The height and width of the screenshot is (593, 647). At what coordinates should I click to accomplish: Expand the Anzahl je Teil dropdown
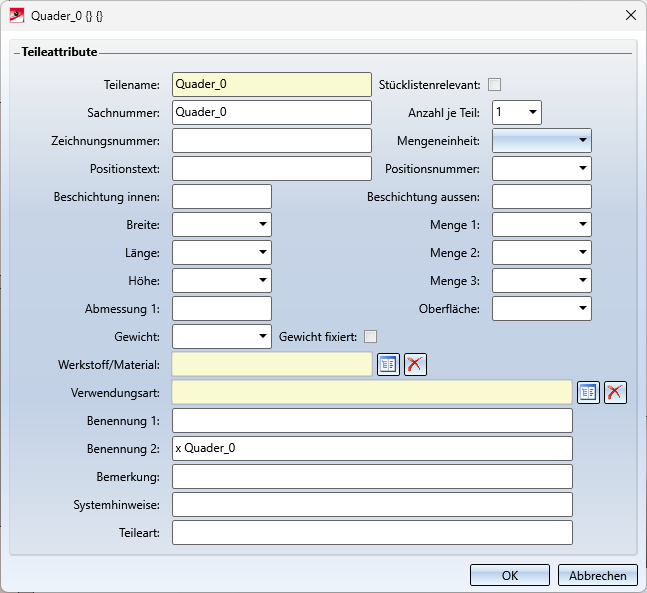(532, 113)
